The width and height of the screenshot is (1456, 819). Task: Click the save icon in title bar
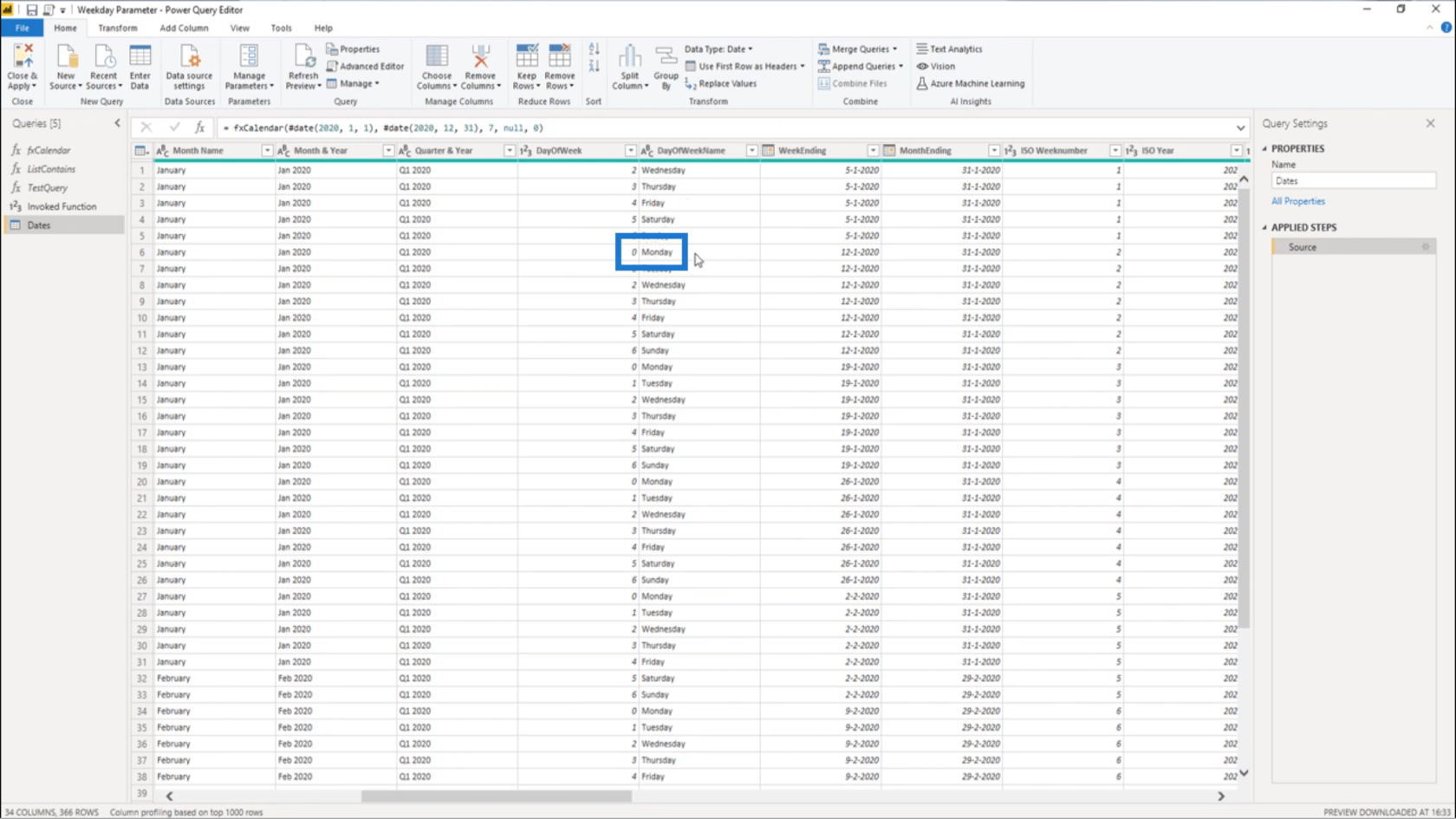tap(31, 10)
